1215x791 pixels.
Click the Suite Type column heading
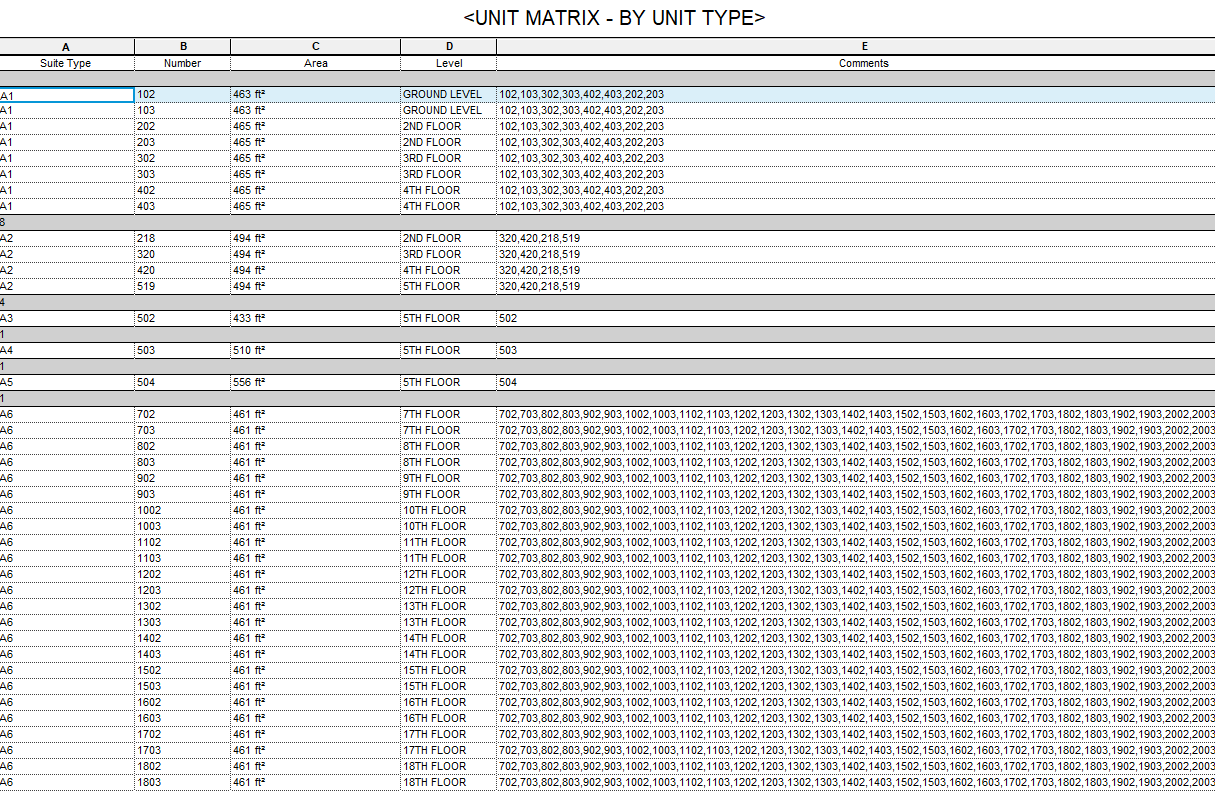(66, 63)
